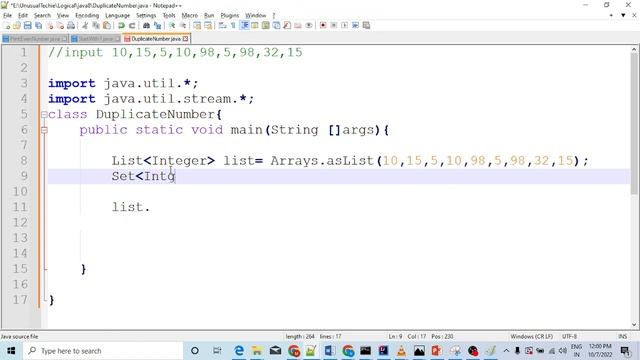Click the Zoom In toolbar icon
The width and height of the screenshot is (640, 360).
[172, 26]
